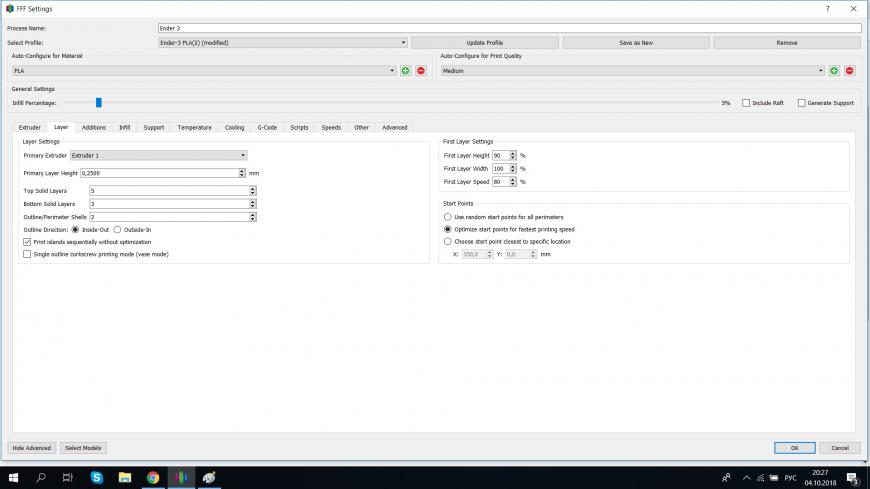Viewport: 870px width, 489px height.
Task: Click the dialog help question mark
Action: (x=827, y=9)
